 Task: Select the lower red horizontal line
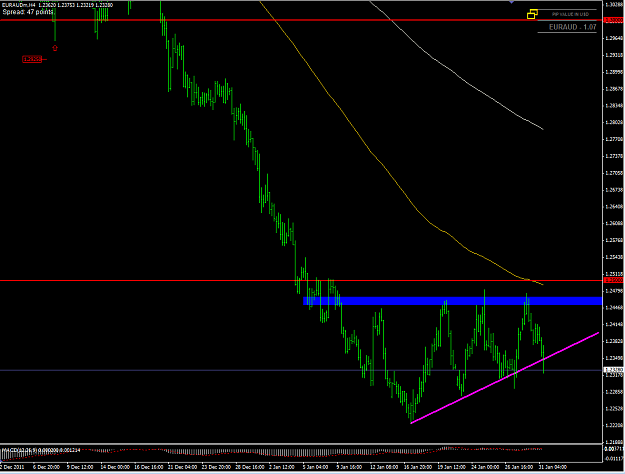pos(301,281)
